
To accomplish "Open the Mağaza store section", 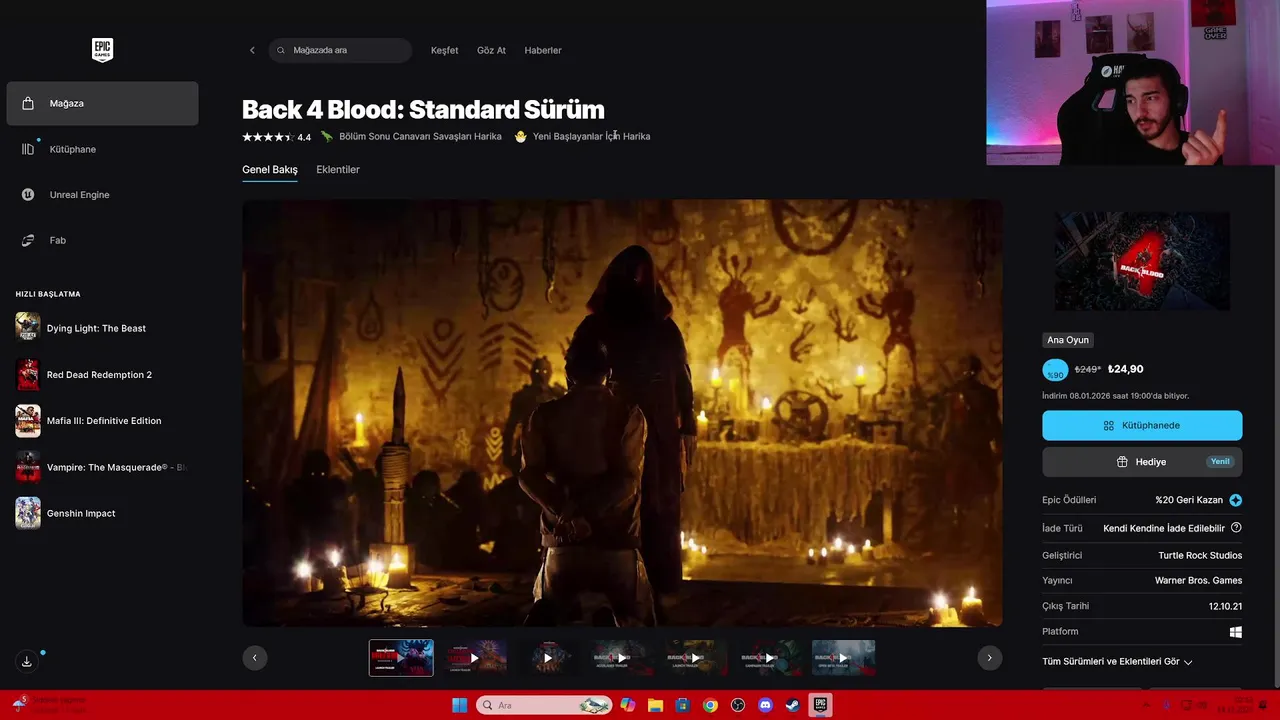I will click(x=102, y=103).
